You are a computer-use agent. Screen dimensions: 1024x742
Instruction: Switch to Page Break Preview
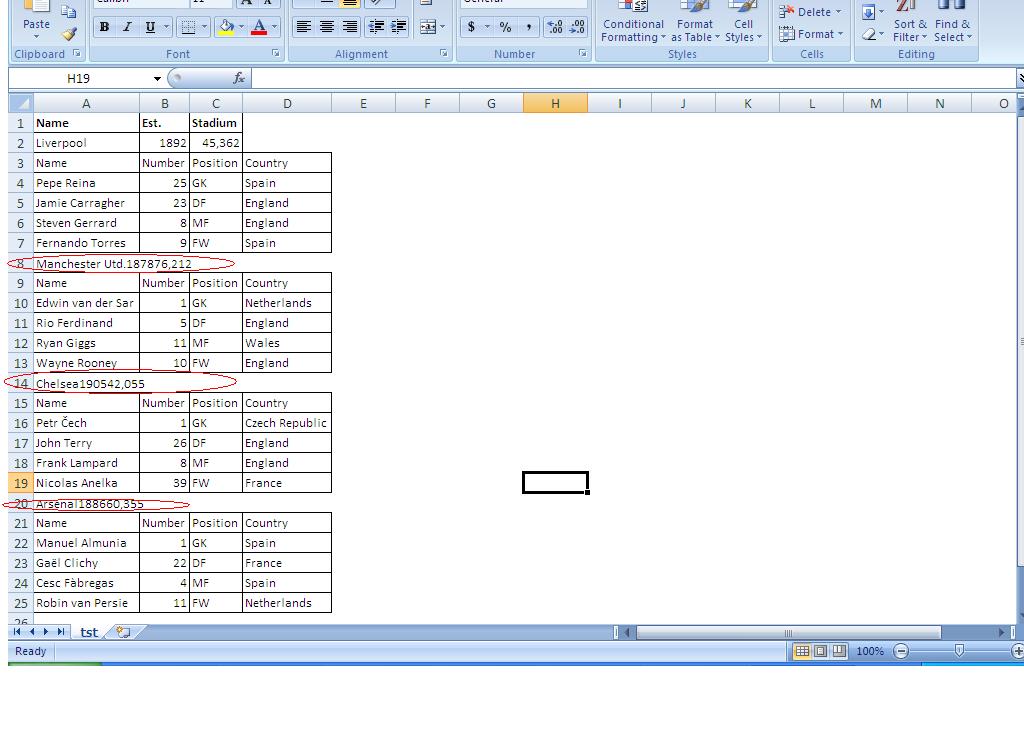pos(839,651)
